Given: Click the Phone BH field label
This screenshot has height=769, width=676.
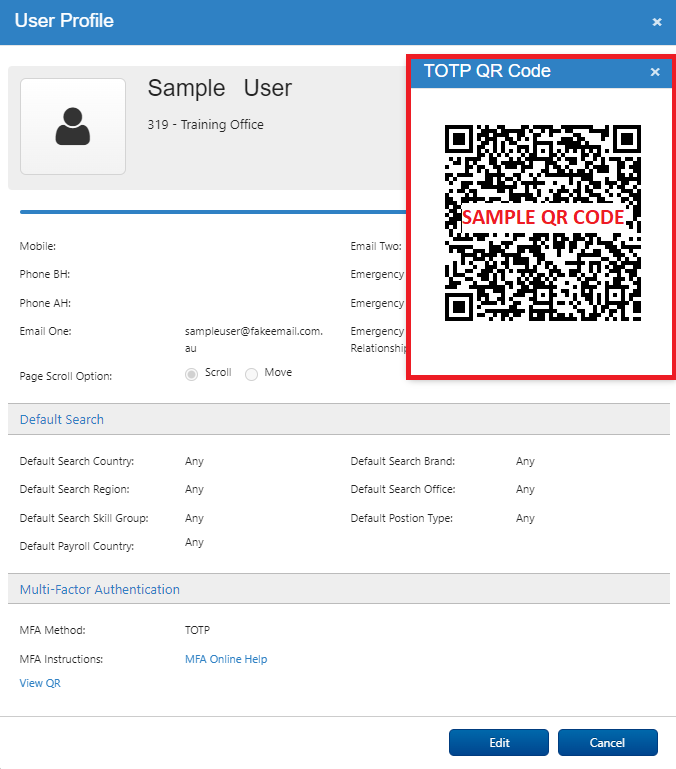Looking at the screenshot, I should tap(45, 274).
